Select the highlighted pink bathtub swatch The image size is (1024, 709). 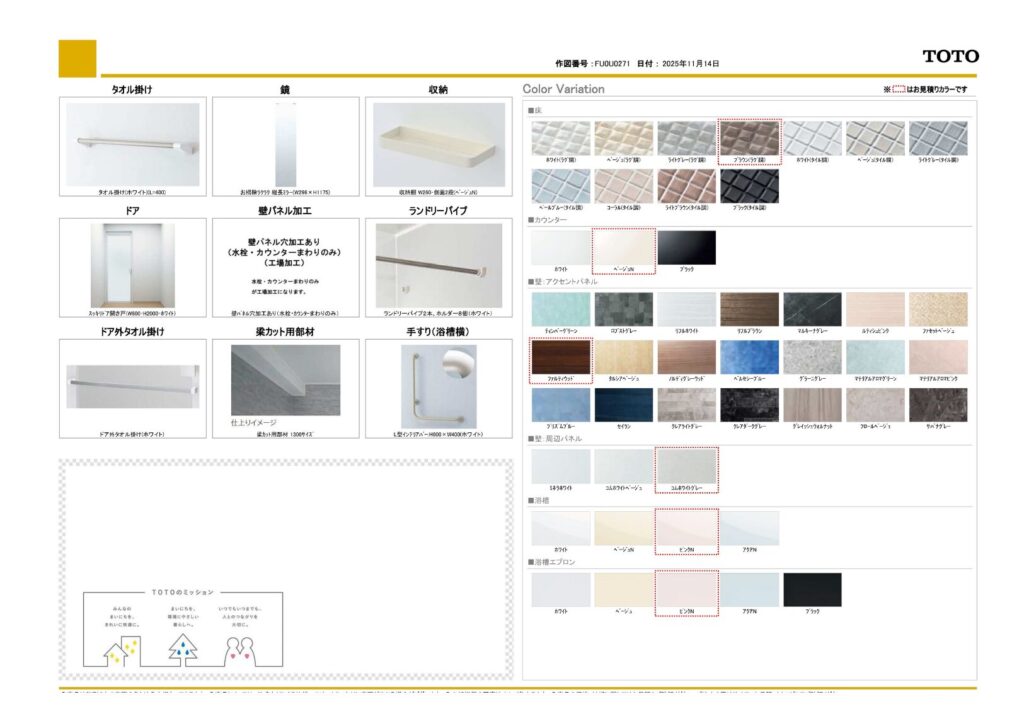[x=686, y=527]
